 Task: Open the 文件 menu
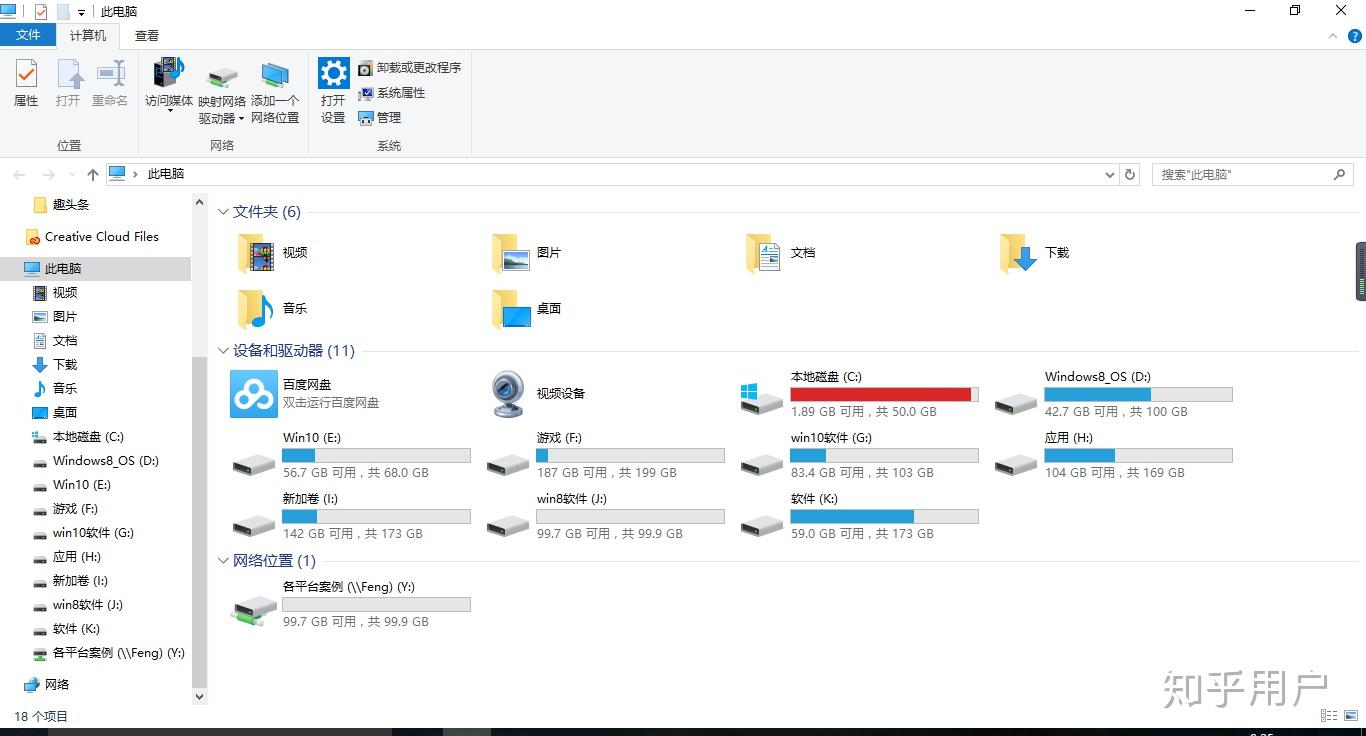(28, 34)
